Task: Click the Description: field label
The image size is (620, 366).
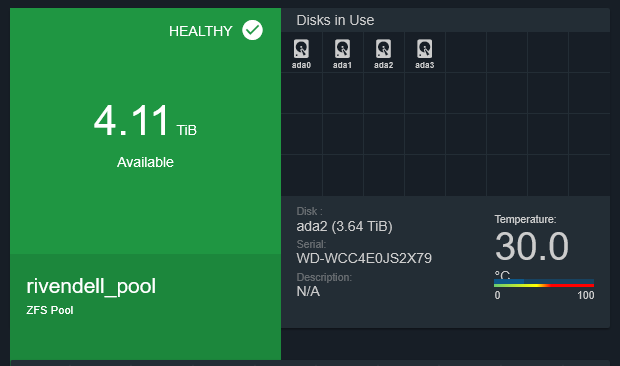Action: (x=324, y=277)
